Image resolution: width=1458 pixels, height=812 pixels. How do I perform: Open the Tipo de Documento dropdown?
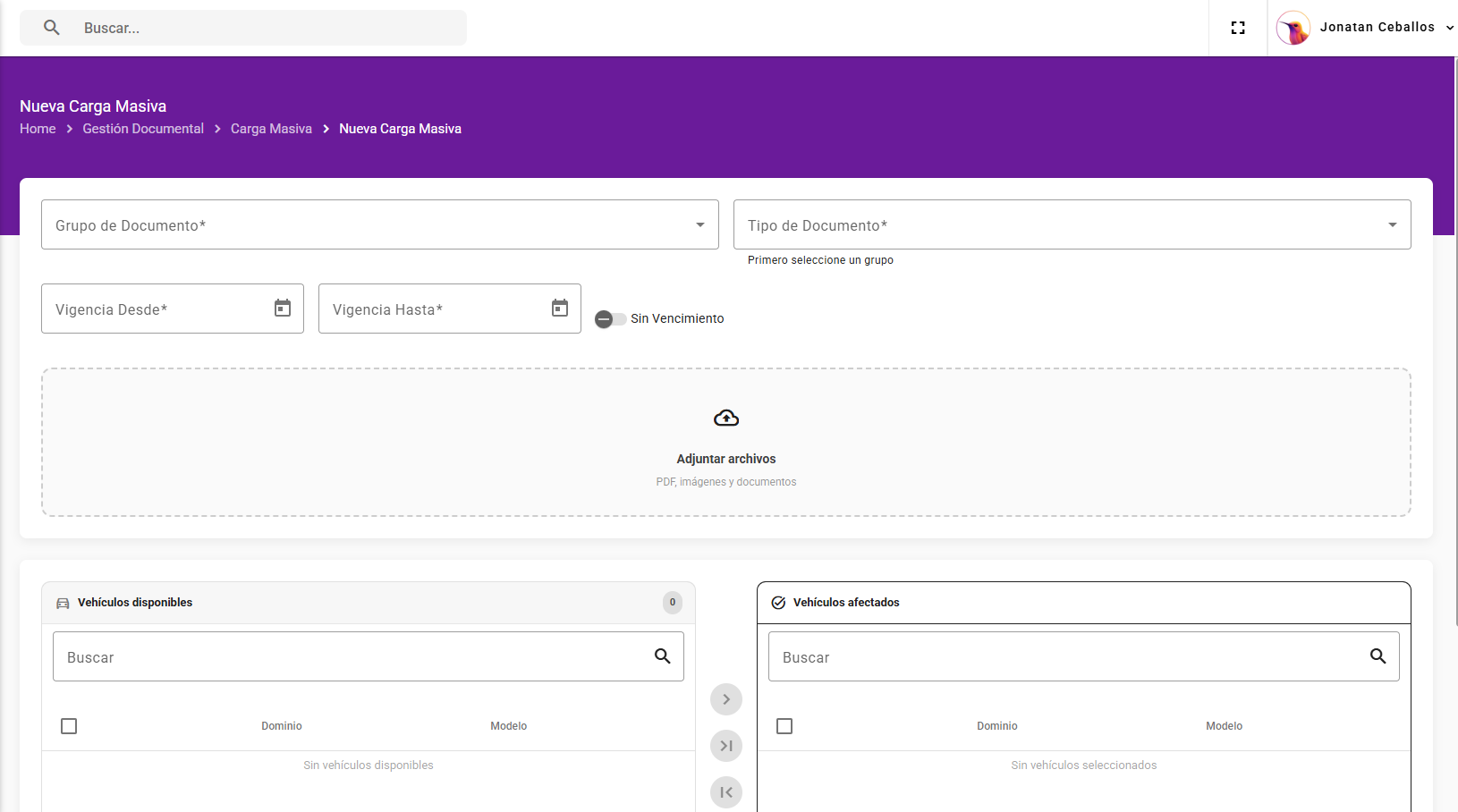pos(1072,224)
